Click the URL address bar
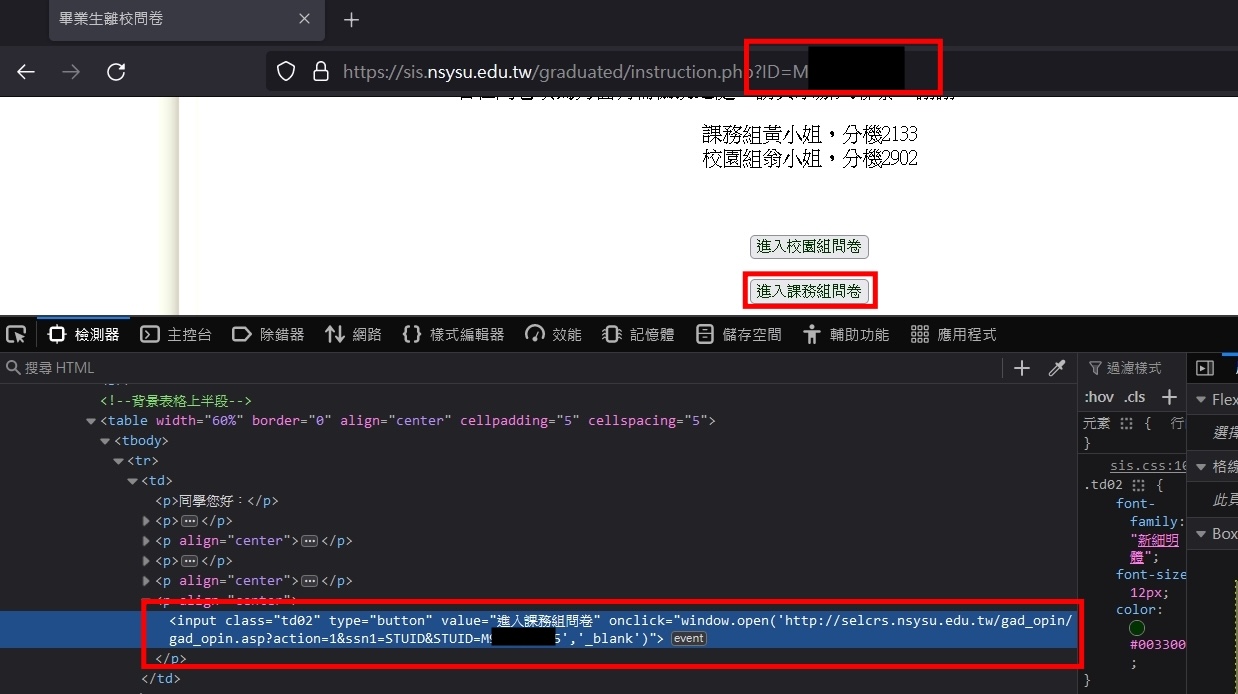 click(x=752, y=71)
